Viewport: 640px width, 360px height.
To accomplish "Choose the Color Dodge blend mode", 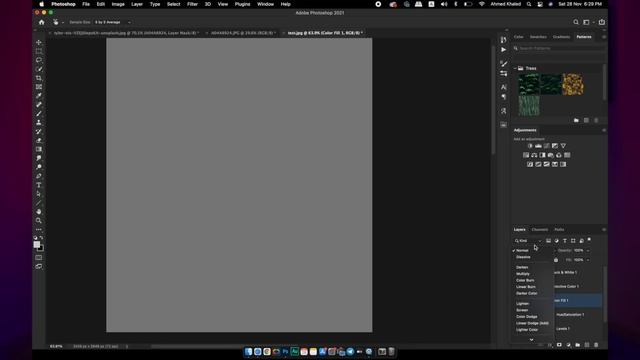I will coord(527,317).
